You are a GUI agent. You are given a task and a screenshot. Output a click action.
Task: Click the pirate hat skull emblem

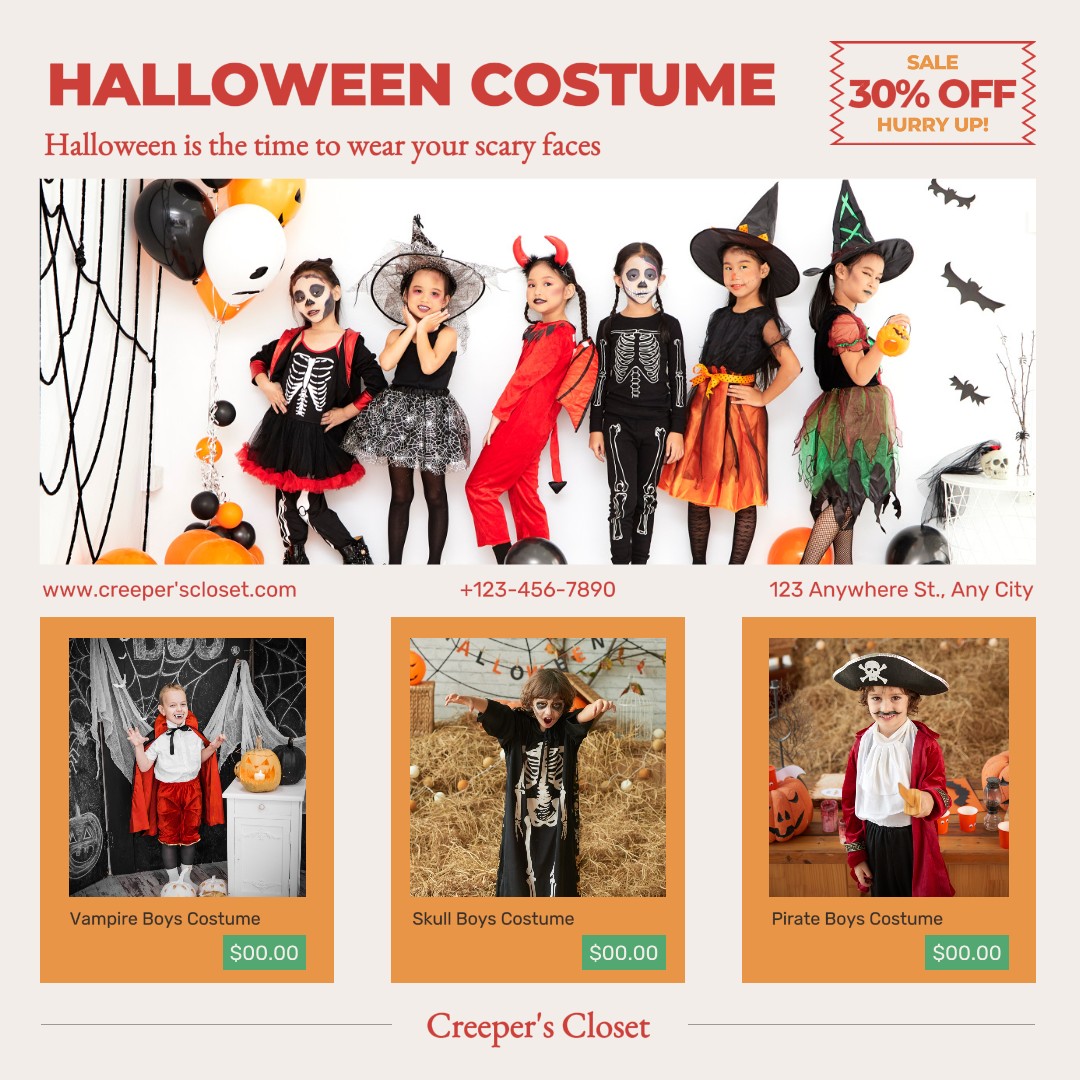873,671
